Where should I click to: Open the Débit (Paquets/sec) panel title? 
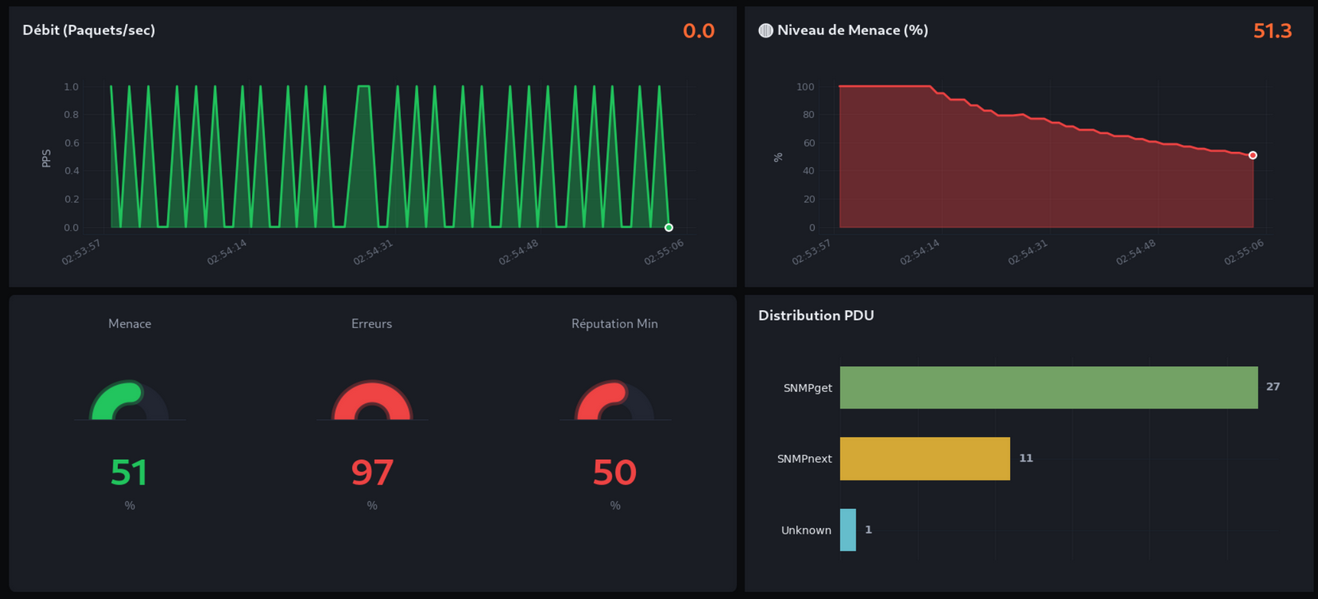[89, 31]
